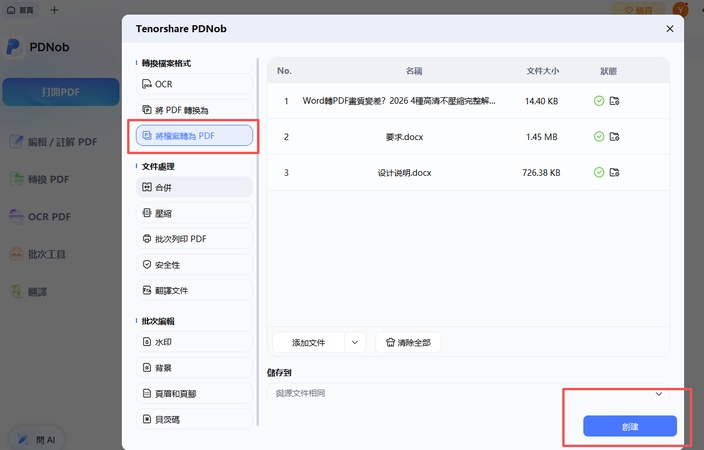Screen dimensions: 704x450
Task: Click the 文件大小 column header
Action: (x=543, y=71)
